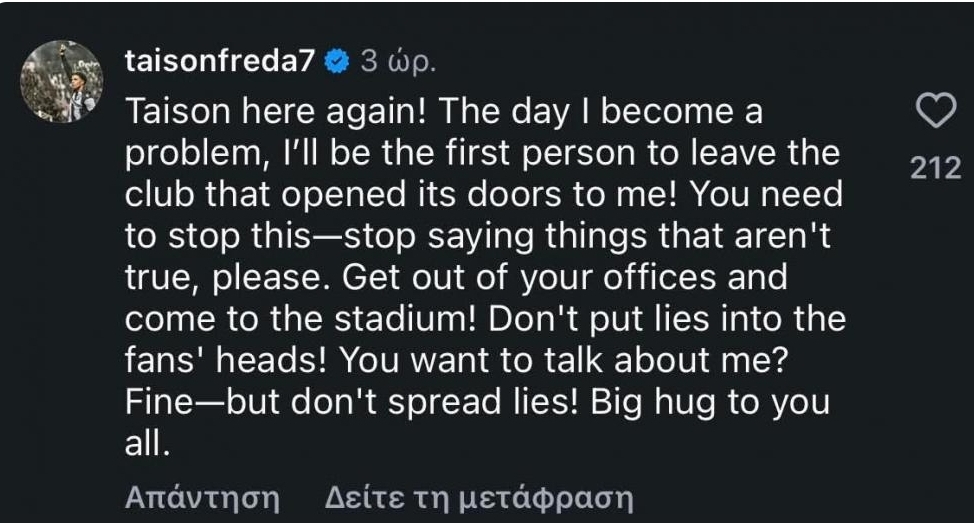
Task: Click the 3 ώρ. timestamp
Action: tap(398, 61)
